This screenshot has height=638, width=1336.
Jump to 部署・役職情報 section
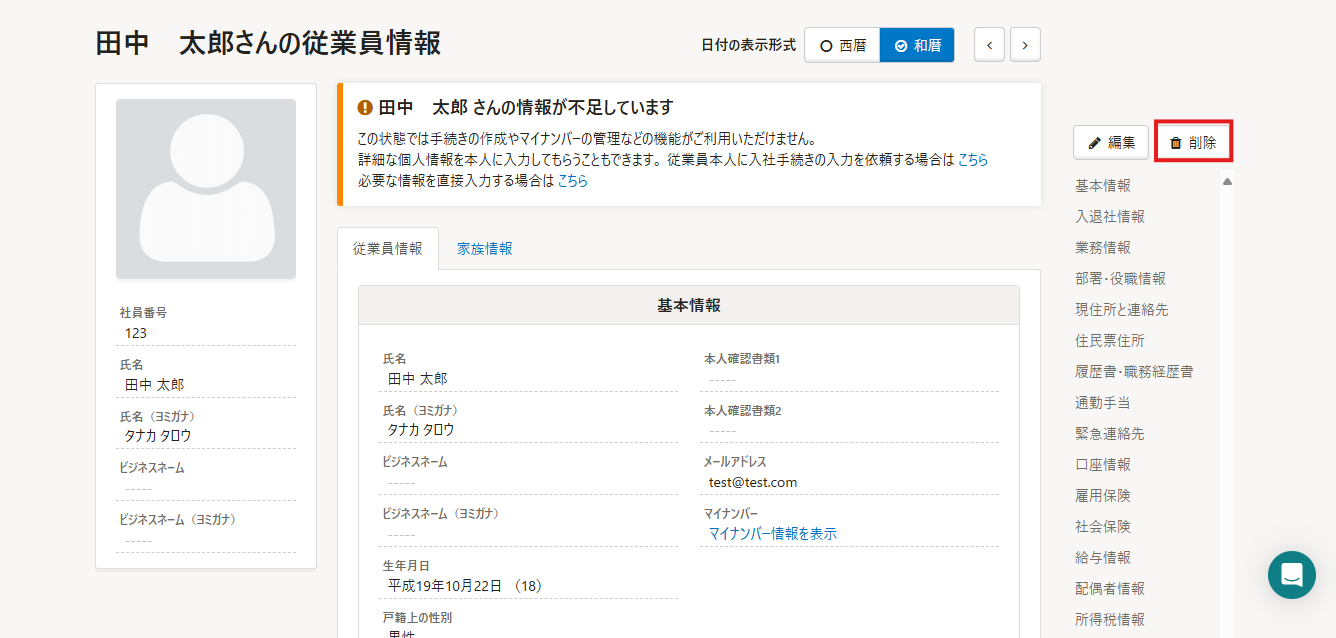1120,279
